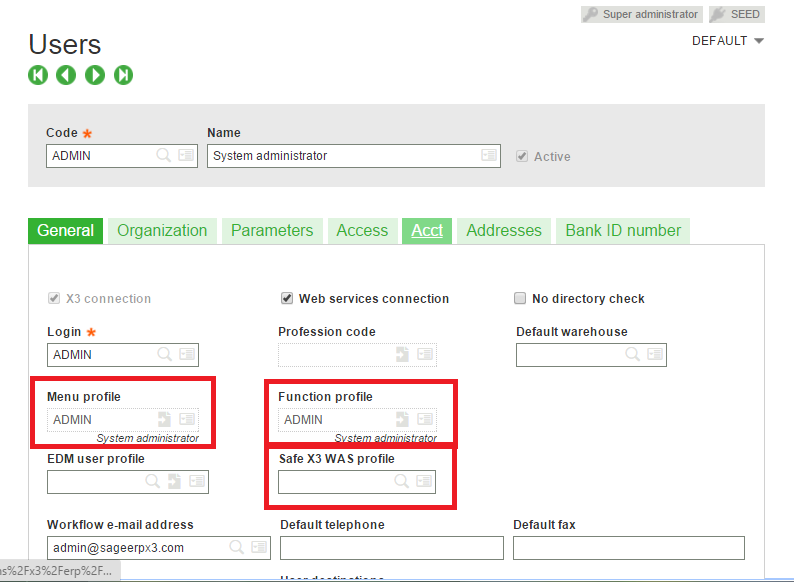The width and height of the screenshot is (794, 582).
Task: Open actions card icon in Default warehouse
Action: click(655, 354)
